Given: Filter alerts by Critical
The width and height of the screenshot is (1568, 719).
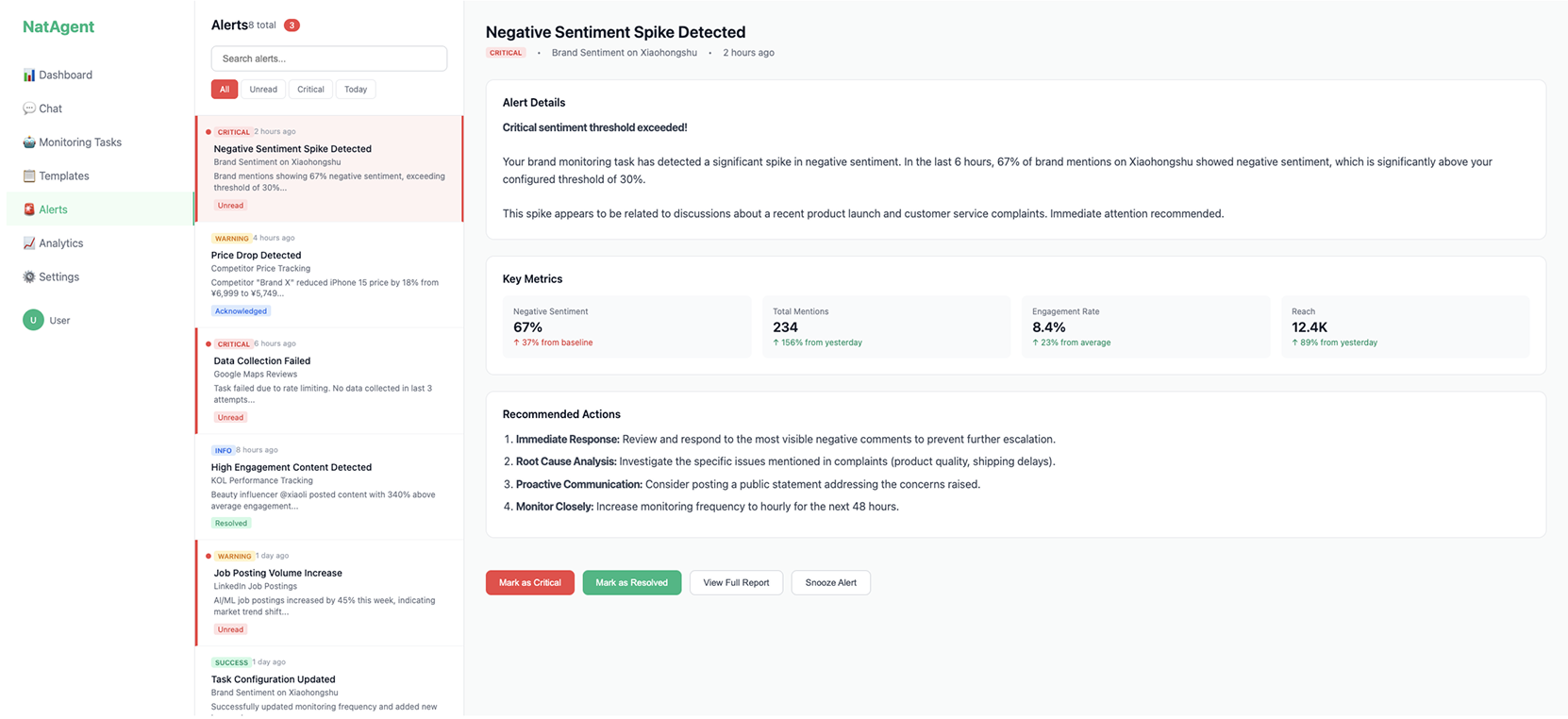Looking at the screenshot, I should coord(310,90).
